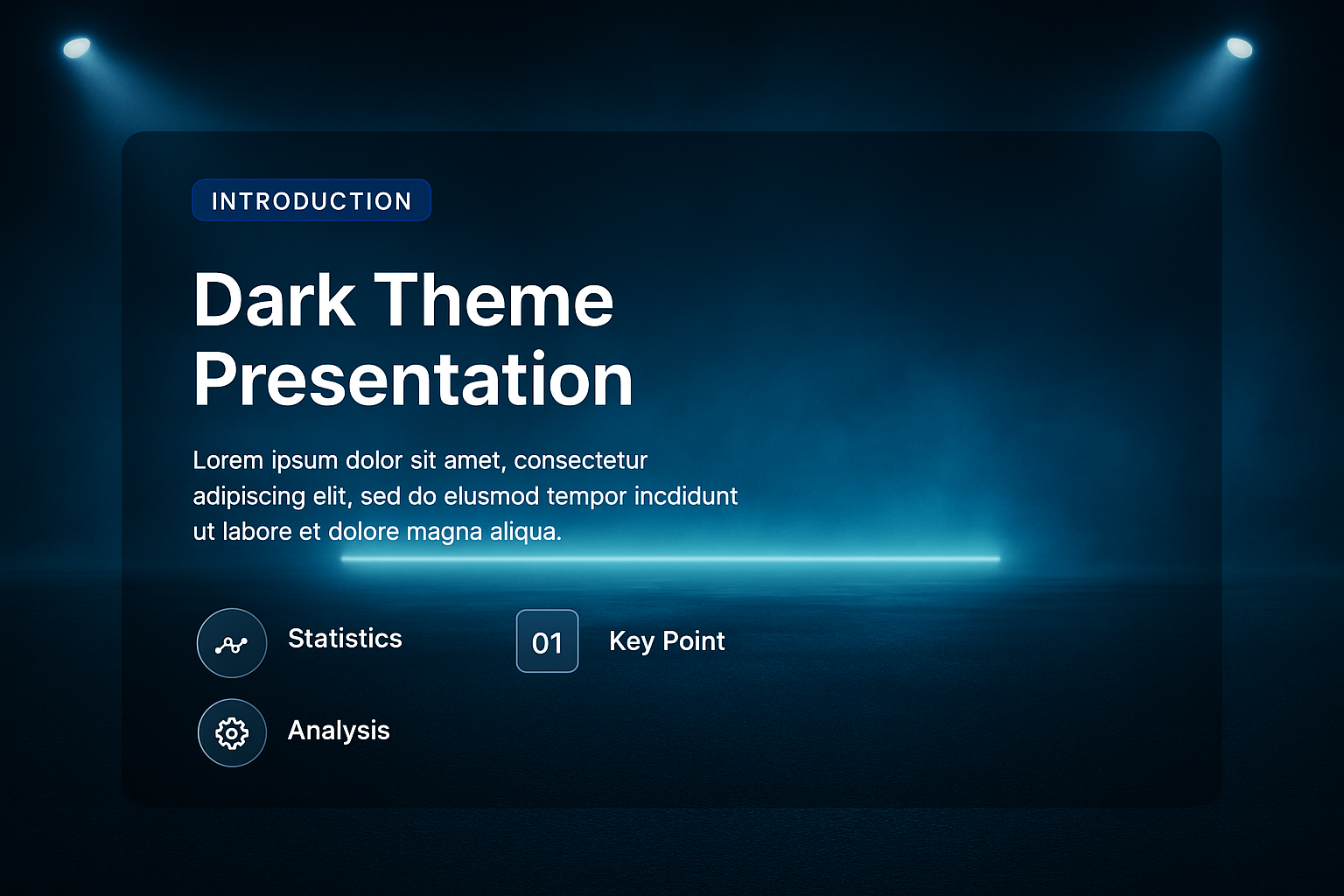The image size is (1344, 896).
Task: Click the Analysis gear icon
Action: tap(232, 732)
